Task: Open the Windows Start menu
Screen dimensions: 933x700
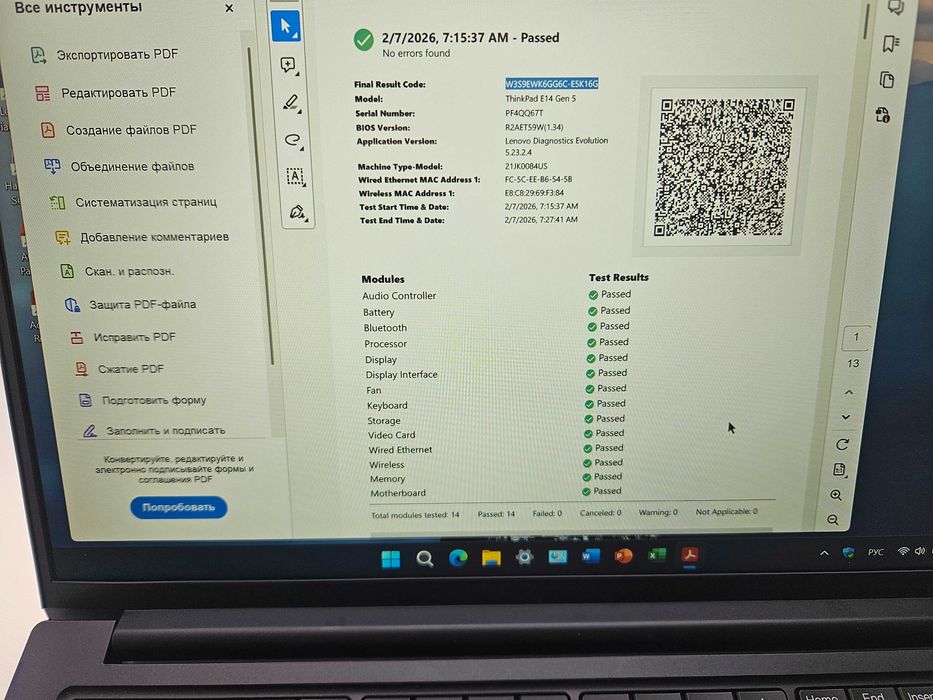Action: tap(391, 559)
